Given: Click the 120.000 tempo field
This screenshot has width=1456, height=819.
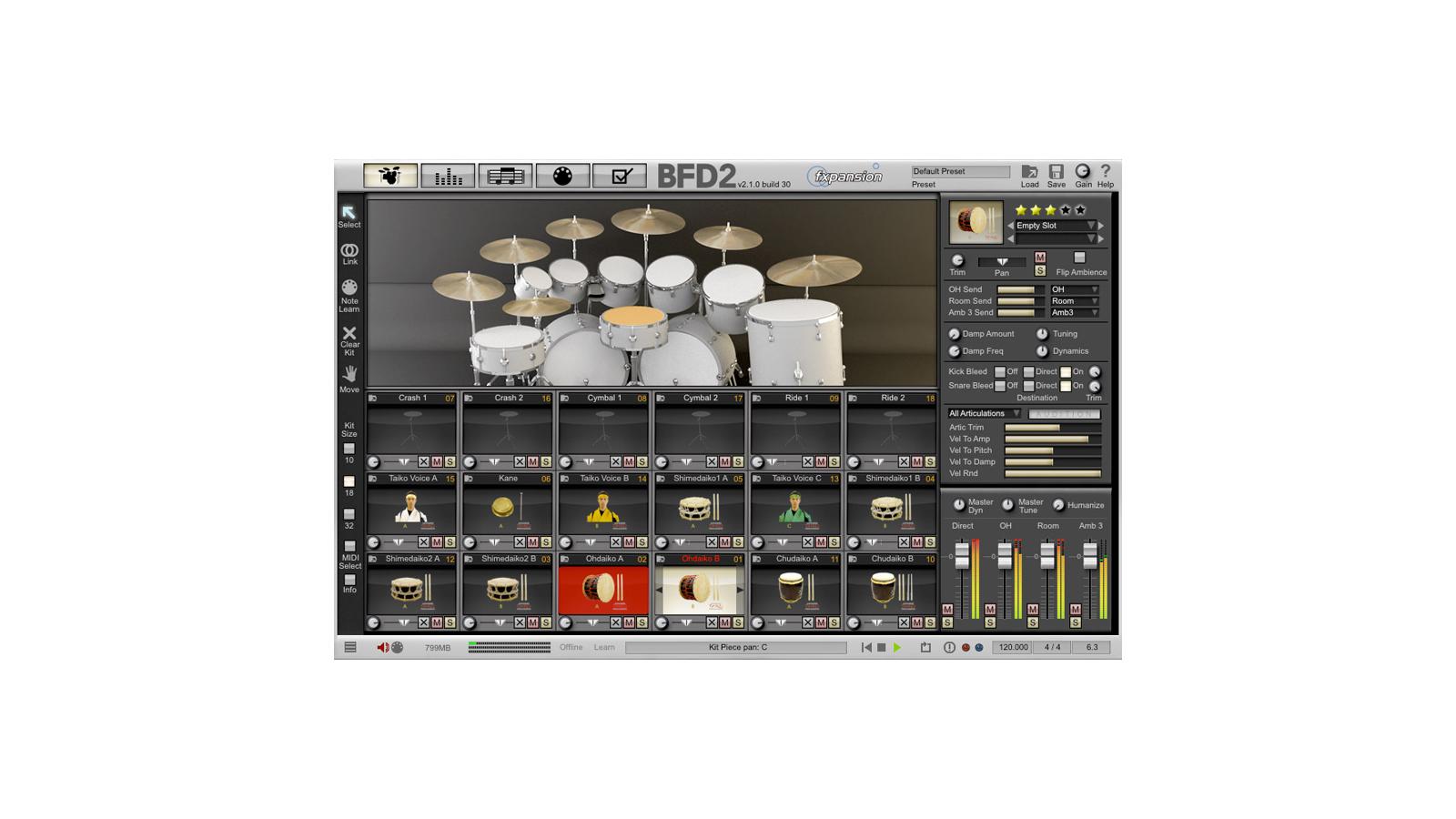Looking at the screenshot, I should point(1013,648).
